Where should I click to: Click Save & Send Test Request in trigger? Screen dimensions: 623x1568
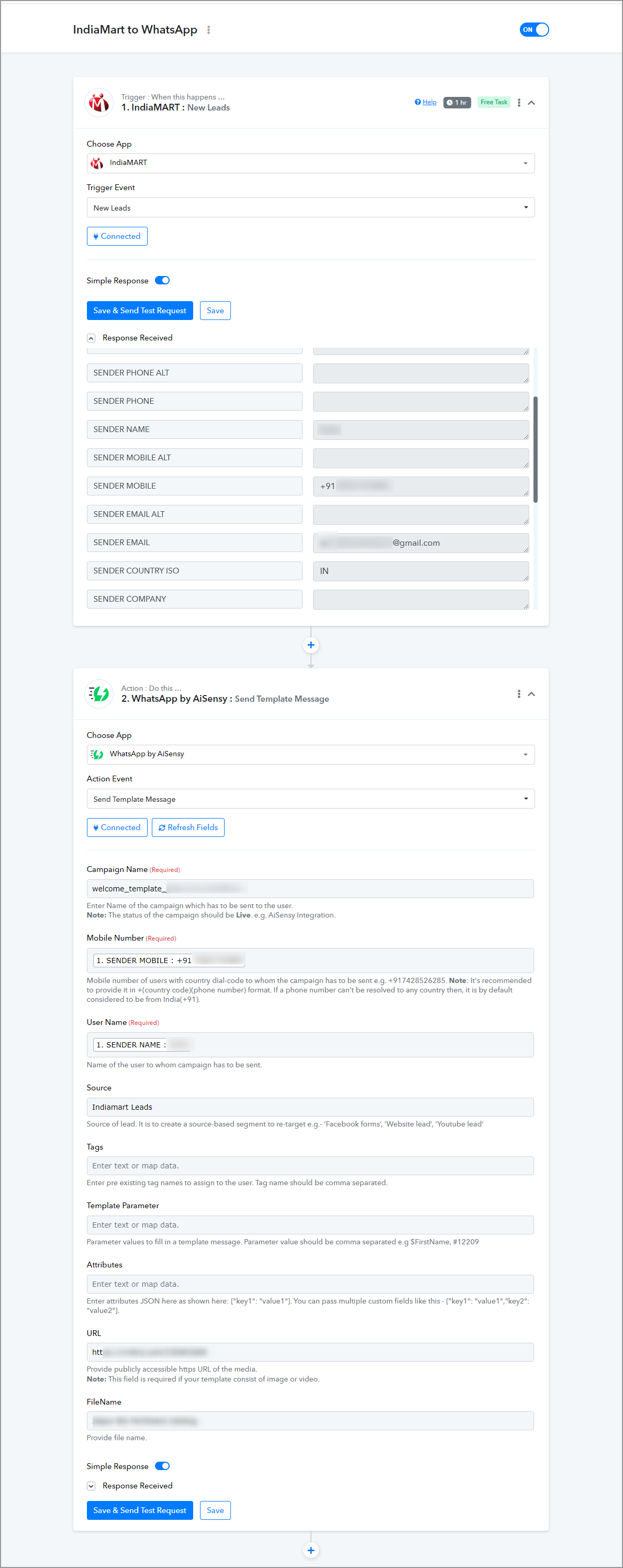139,311
